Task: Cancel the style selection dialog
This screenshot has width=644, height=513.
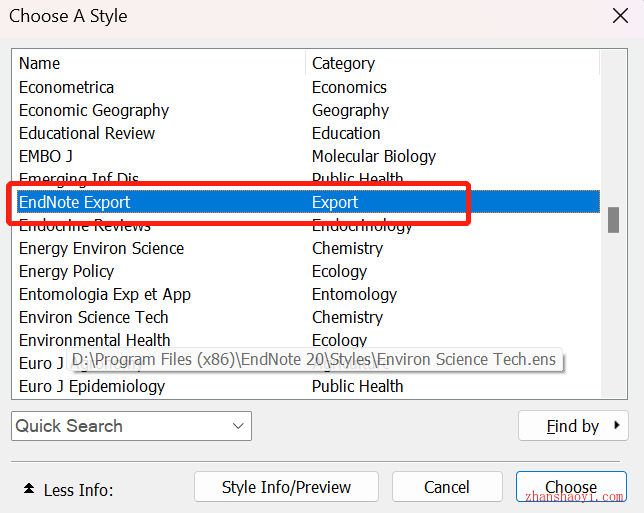Action: pyautogui.click(x=447, y=487)
